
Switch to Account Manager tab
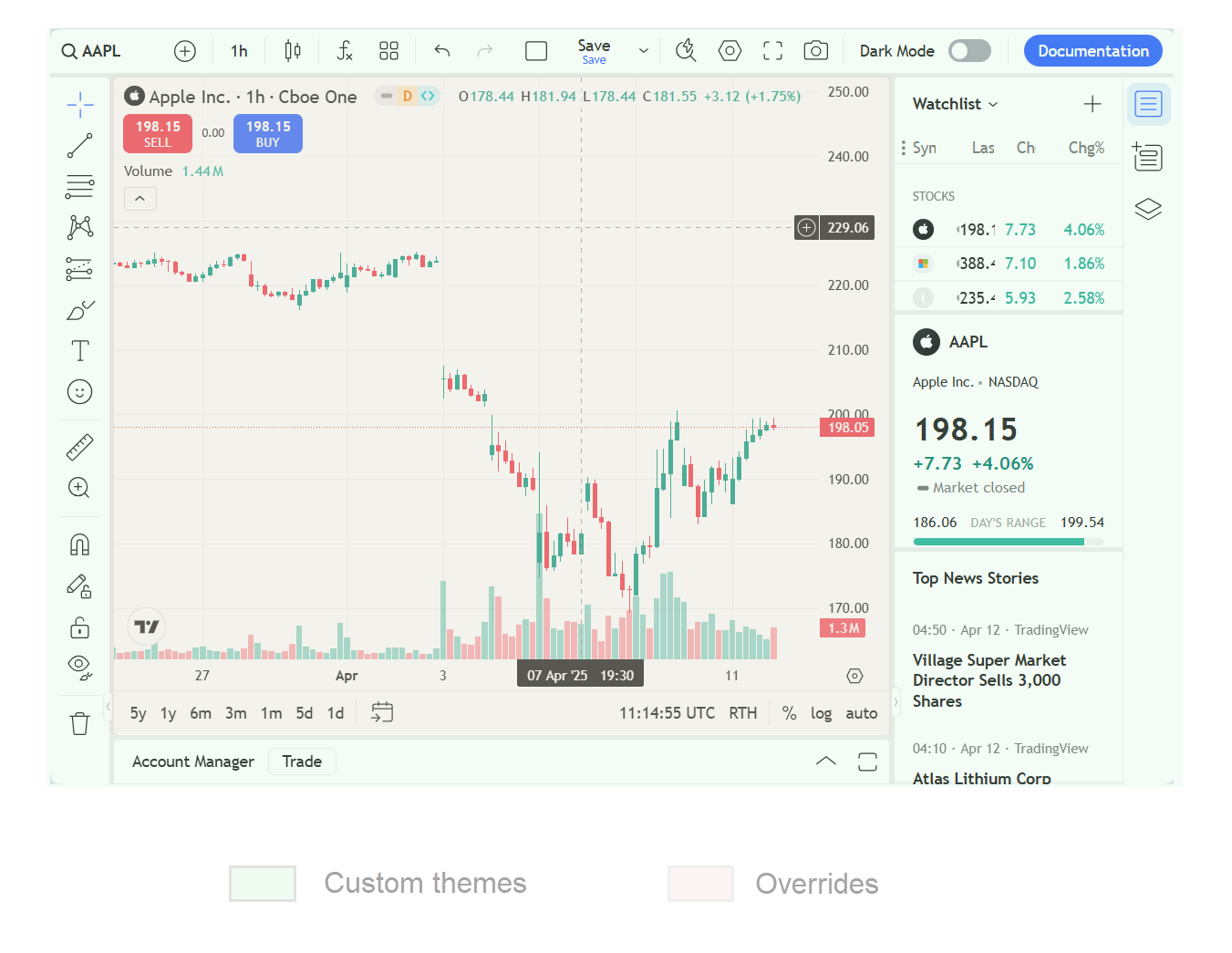click(x=193, y=761)
